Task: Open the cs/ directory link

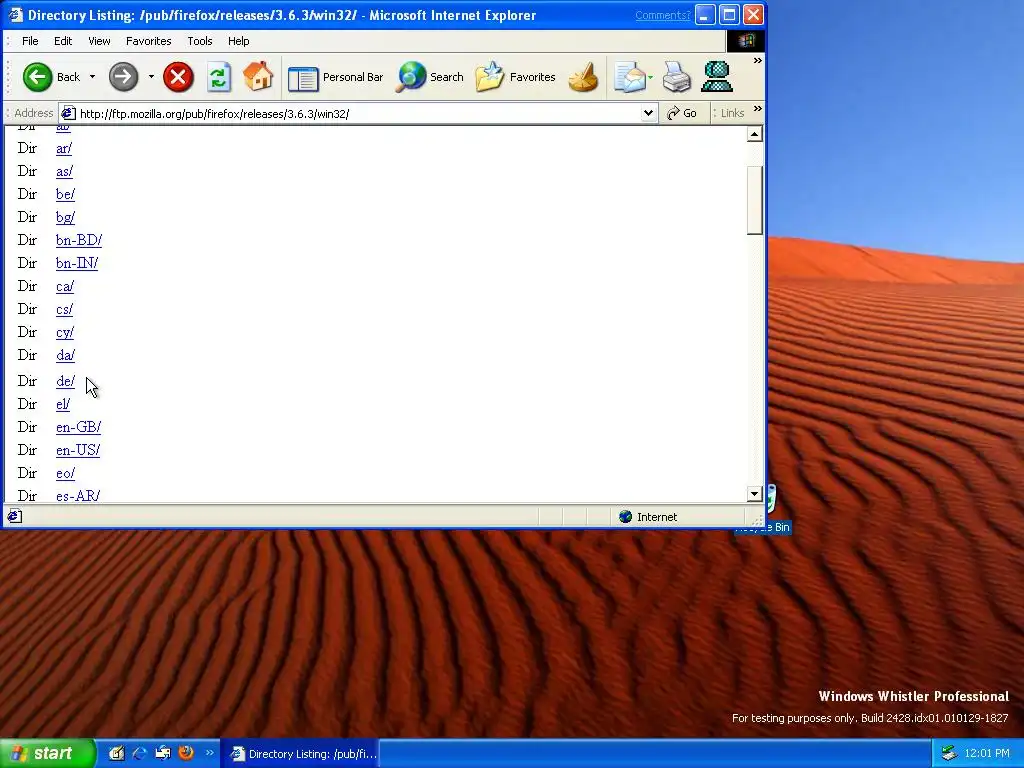Action: pyautogui.click(x=65, y=309)
